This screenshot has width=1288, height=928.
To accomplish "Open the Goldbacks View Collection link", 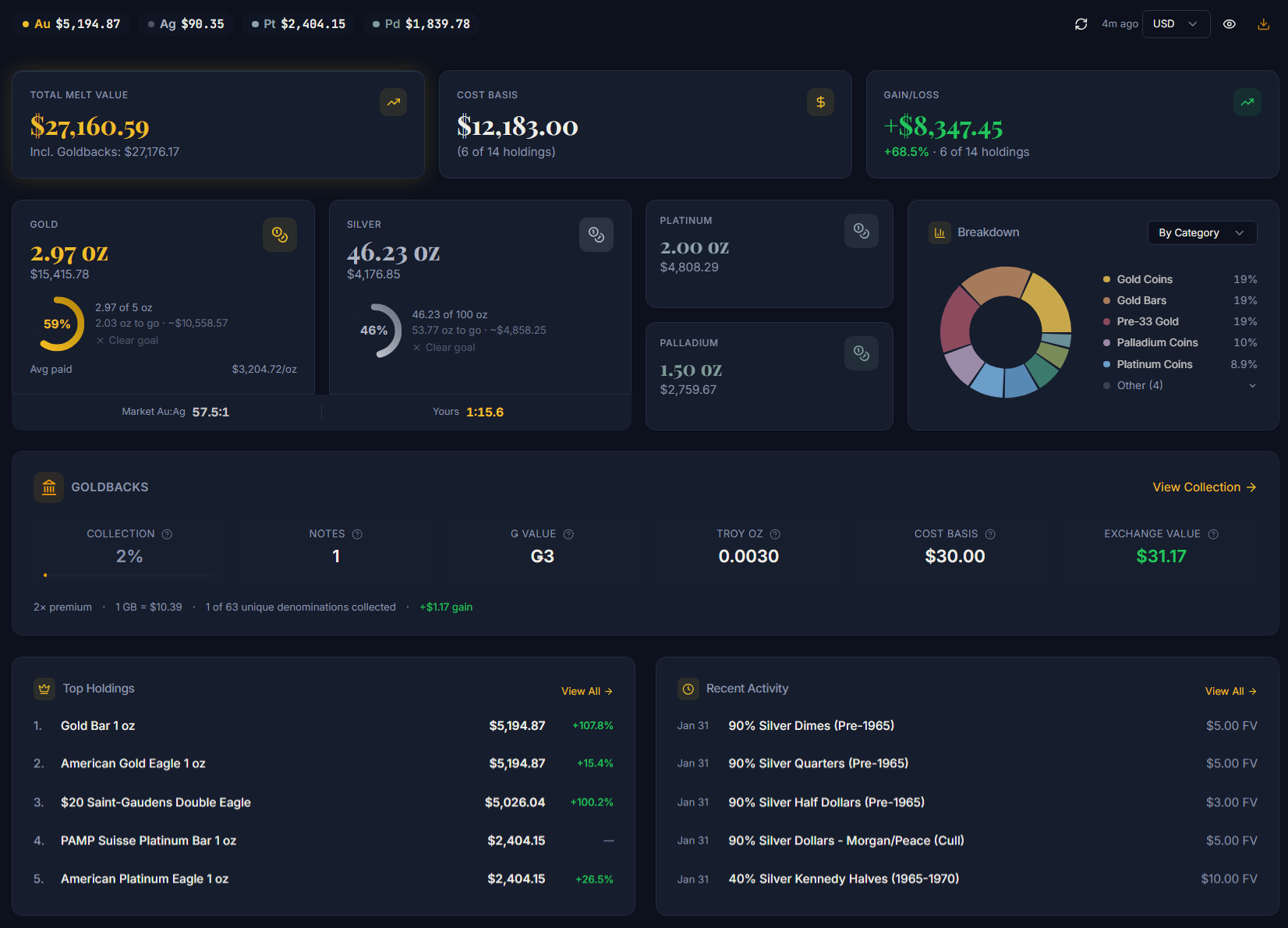I will [x=1204, y=487].
